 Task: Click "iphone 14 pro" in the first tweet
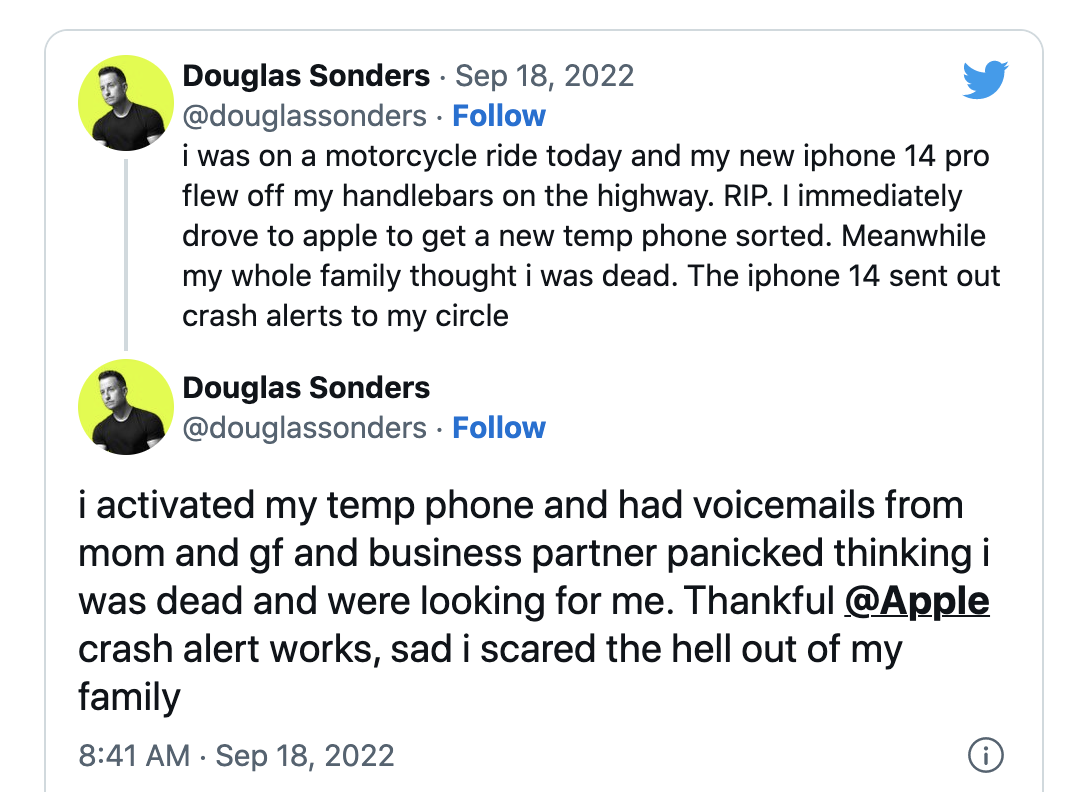point(896,156)
